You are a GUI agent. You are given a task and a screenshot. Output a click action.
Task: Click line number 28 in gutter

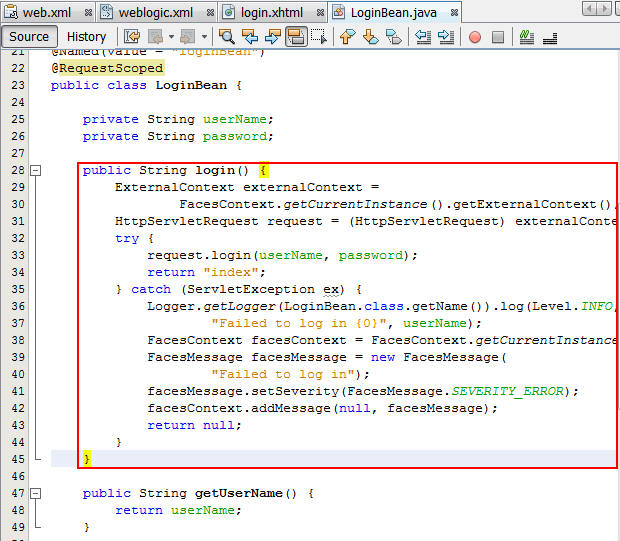(18, 170)
